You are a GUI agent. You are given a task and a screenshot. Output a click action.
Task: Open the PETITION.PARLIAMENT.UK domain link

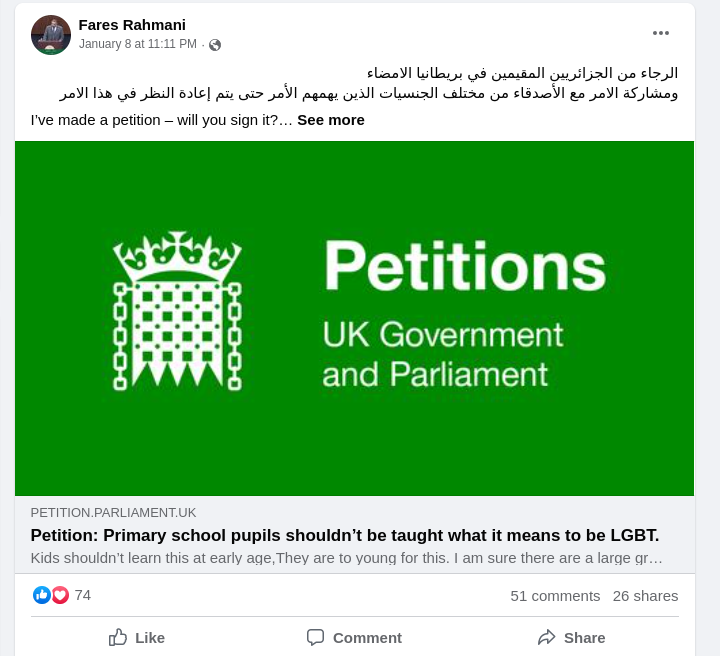click(x=113, y=512)
